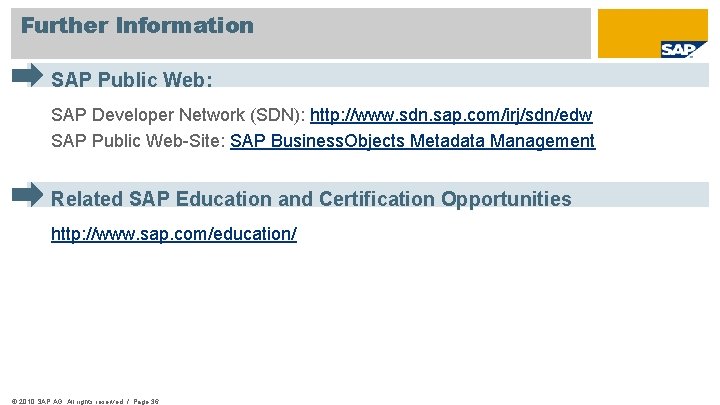720x405 pixels.
Task: Click the arrow bullet beside Related SAP Education
Action: (27, 194)
